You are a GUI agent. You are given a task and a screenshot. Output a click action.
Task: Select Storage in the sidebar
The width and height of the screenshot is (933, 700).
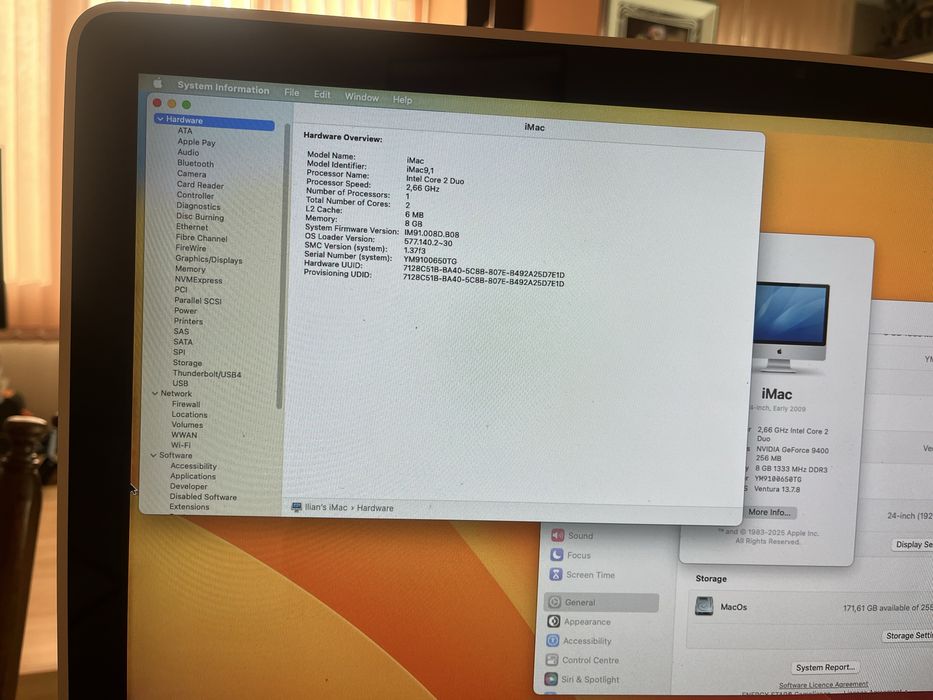pos(187,362)
